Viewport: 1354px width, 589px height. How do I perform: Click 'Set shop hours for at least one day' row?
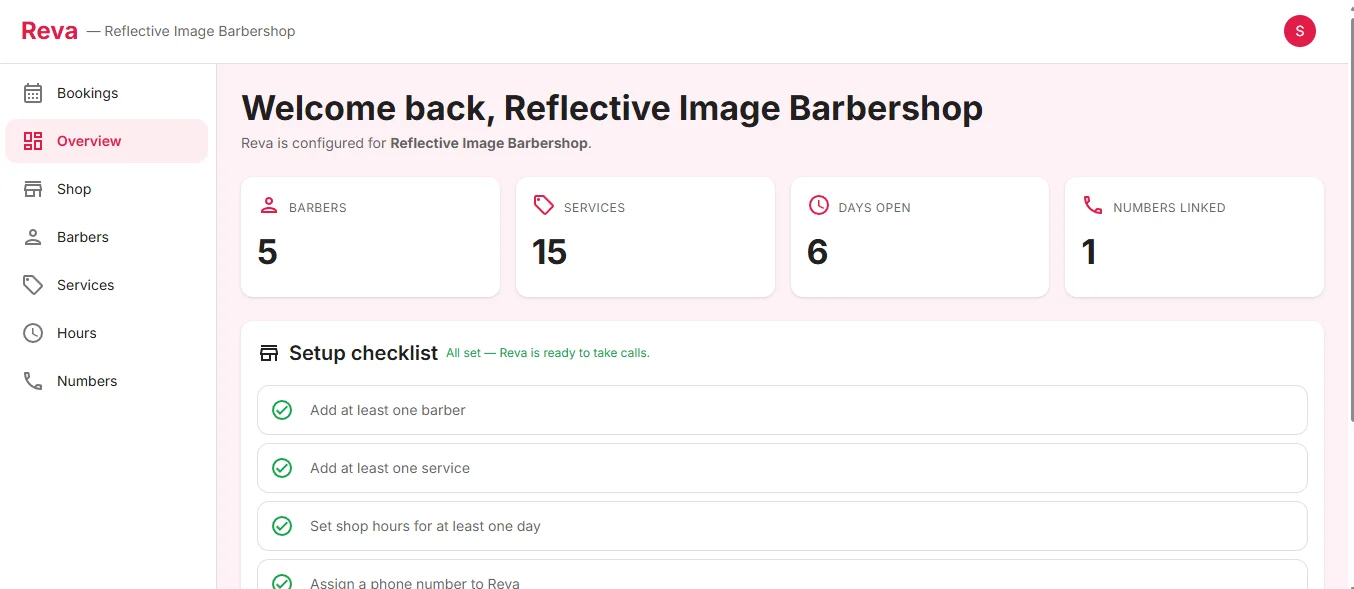pyautogui.click(x=782, y=526)
